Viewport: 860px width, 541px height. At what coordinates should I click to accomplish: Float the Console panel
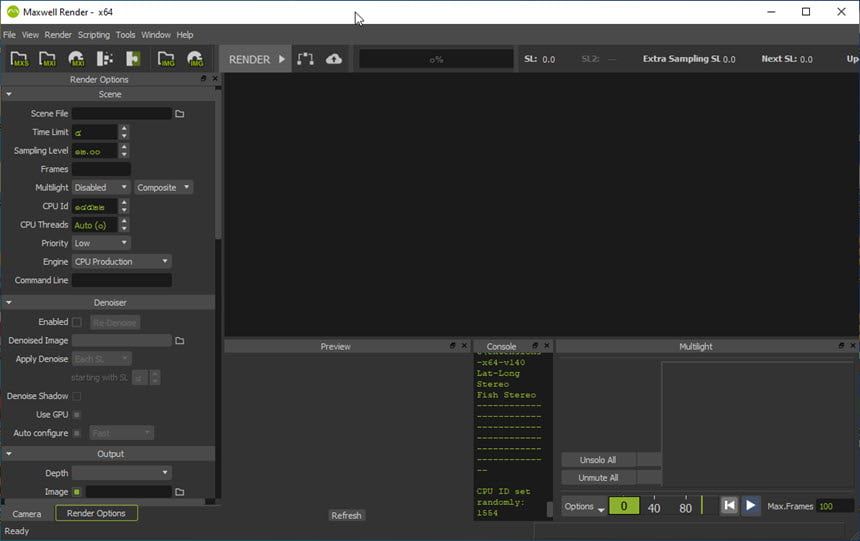click(535, 346)
